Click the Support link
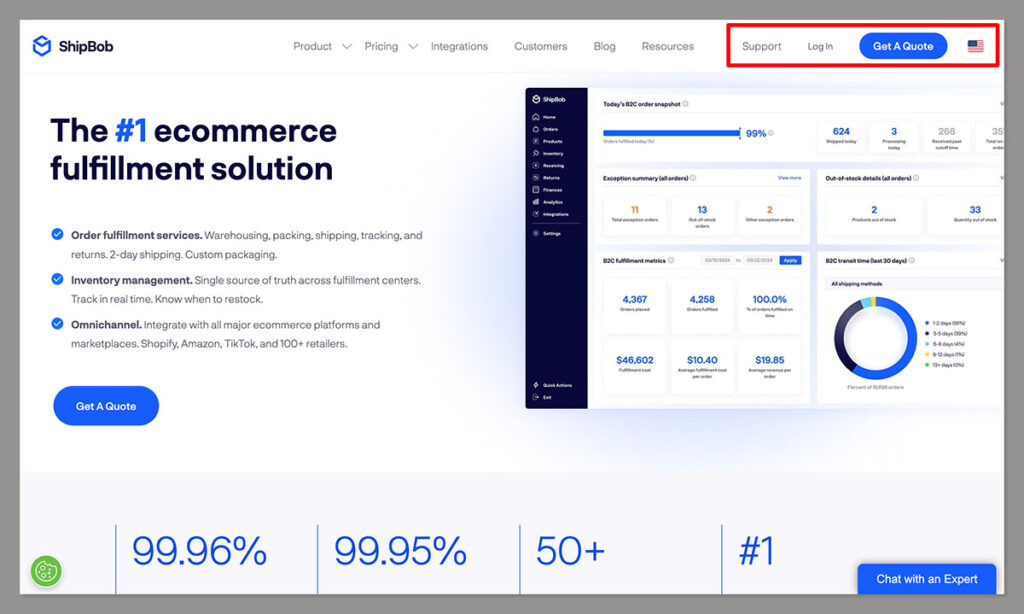Image resolution: width=1024 pixels, height=614 pixels. click(x=761, y=46)
